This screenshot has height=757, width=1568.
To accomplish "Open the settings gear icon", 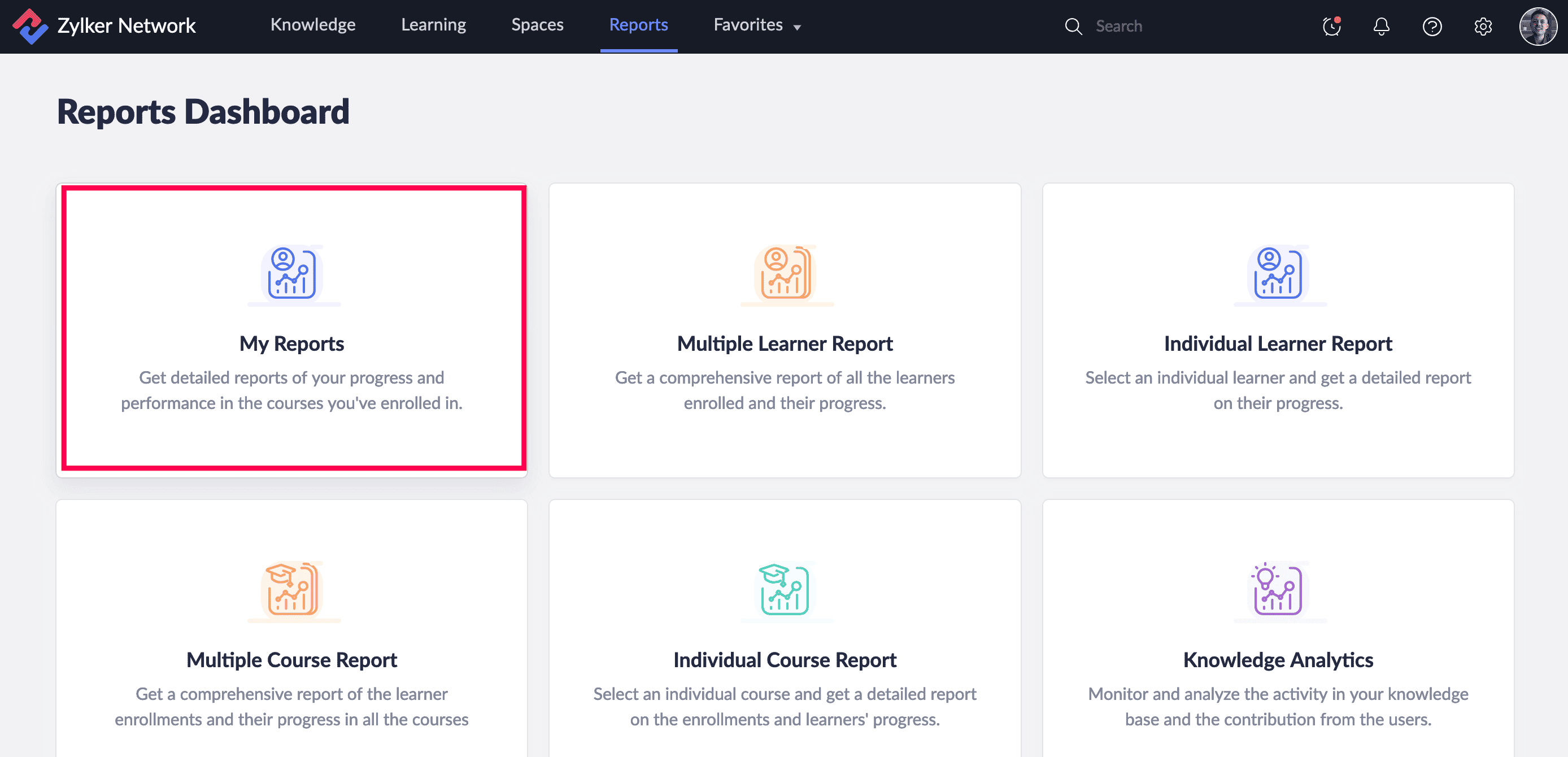I will (1483, 26).
